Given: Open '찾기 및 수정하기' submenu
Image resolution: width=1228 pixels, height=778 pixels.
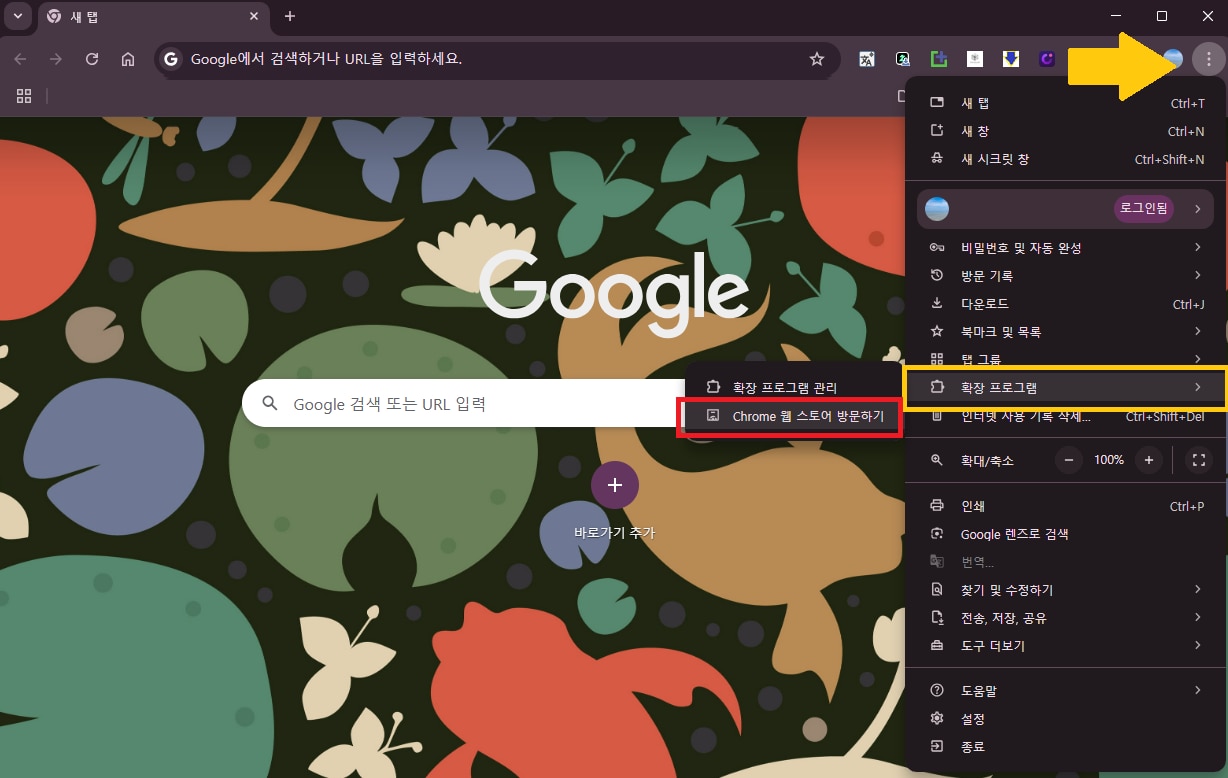Looking at the screenshot, I should point(1066,590).
